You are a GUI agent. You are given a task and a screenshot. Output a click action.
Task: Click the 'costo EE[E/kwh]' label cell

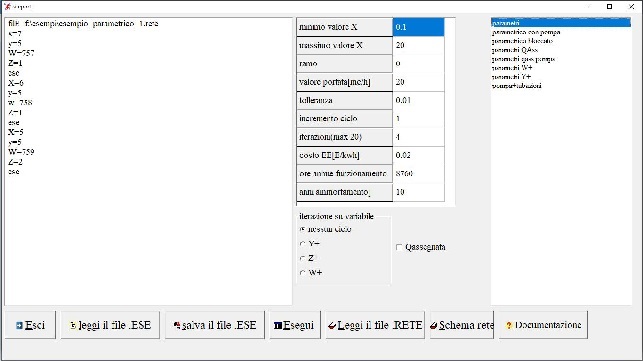coord(344,155)
